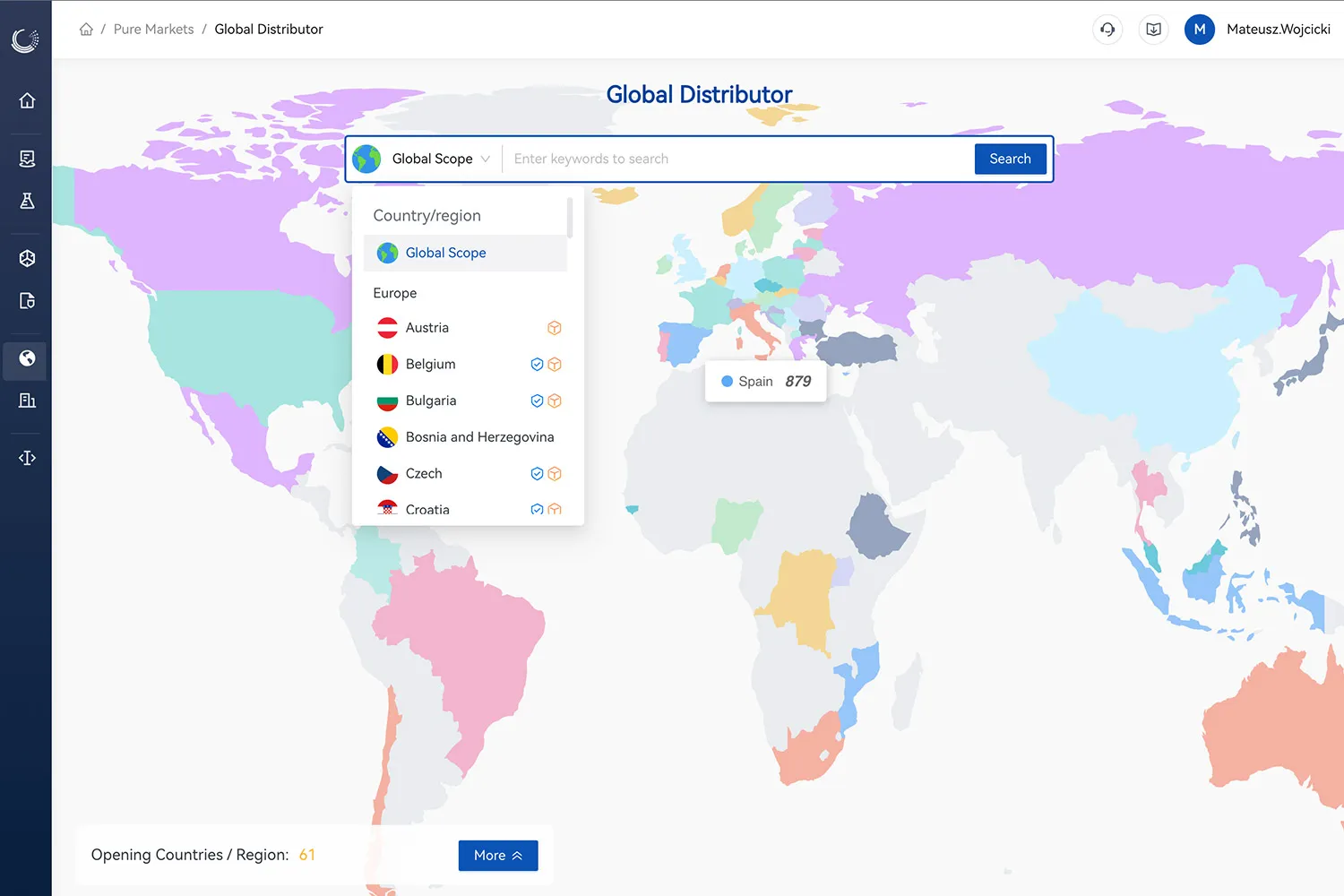Click the inbox tray icon in top bar
This screenshot has width=1344, height=896.
pyautogui.click(x=1153, y=29)
